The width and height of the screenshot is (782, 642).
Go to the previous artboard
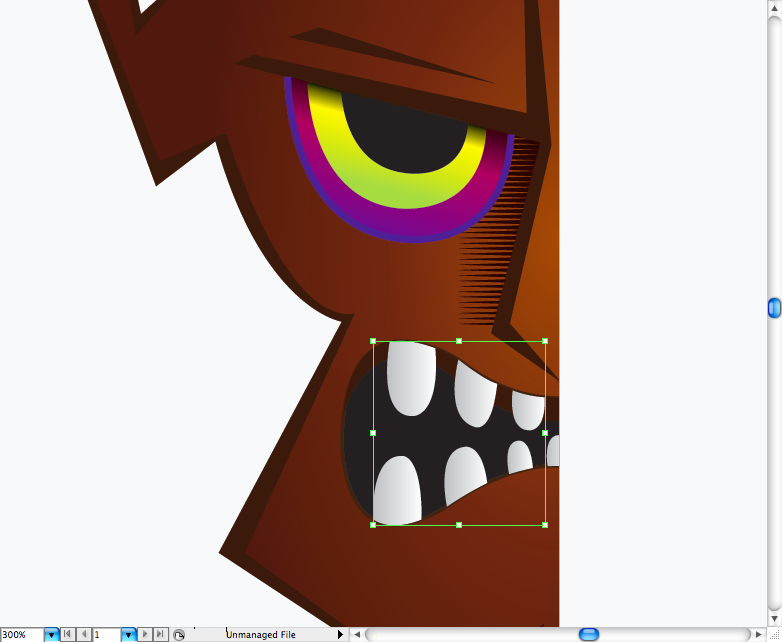[x=84, y=634]
